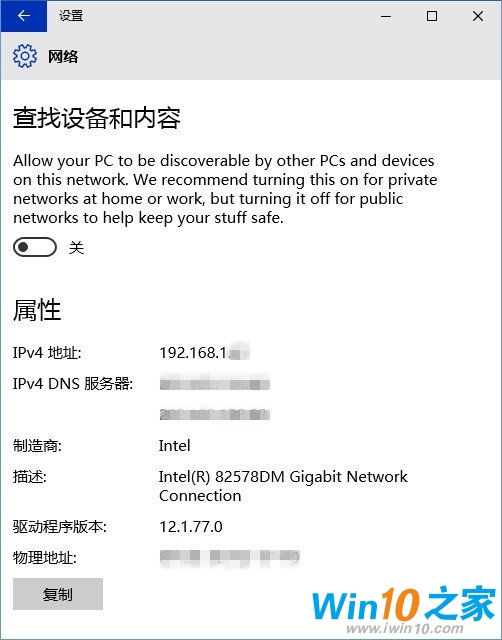
Task: Go back using the arrow button
Action: coord(24,16)
